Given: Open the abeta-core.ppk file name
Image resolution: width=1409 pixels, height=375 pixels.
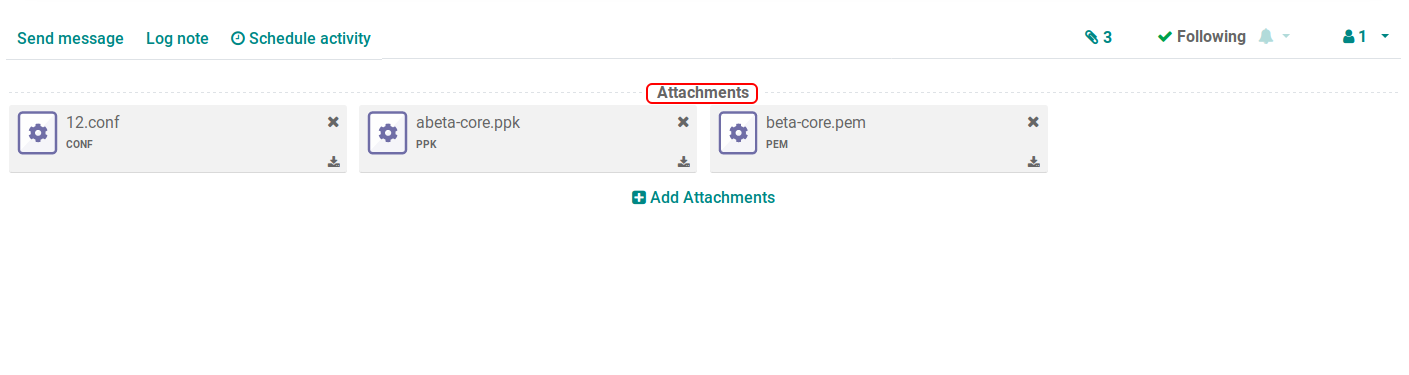Looking at the screenshot, I should click(468, 123).
